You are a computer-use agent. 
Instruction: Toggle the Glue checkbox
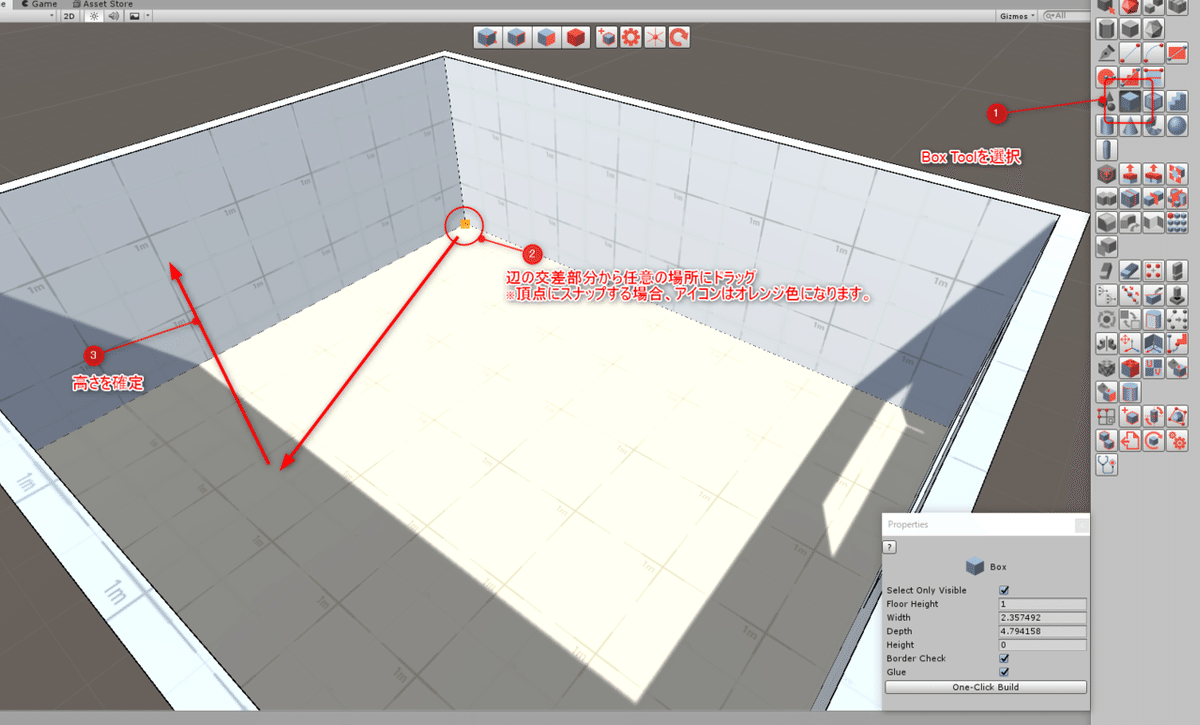(1004, 672)
